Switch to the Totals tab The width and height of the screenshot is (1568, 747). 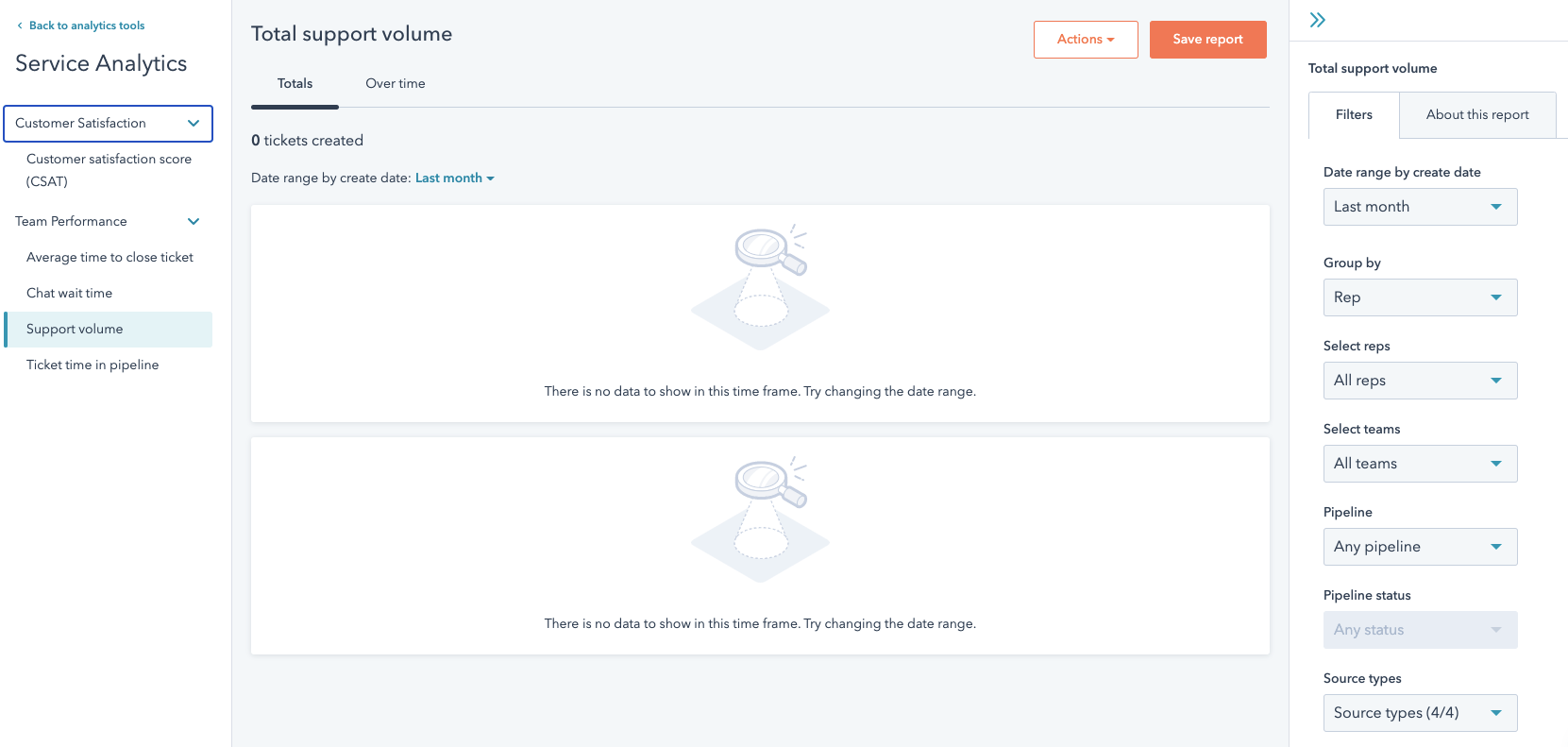[295, 83]
